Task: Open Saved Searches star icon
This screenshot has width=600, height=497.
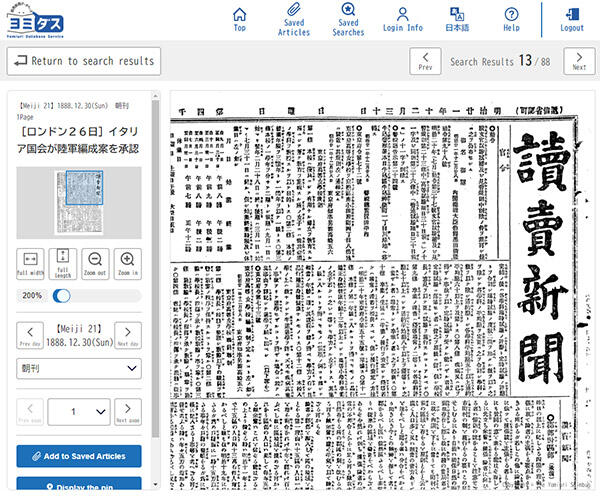Action: (348, 20)
